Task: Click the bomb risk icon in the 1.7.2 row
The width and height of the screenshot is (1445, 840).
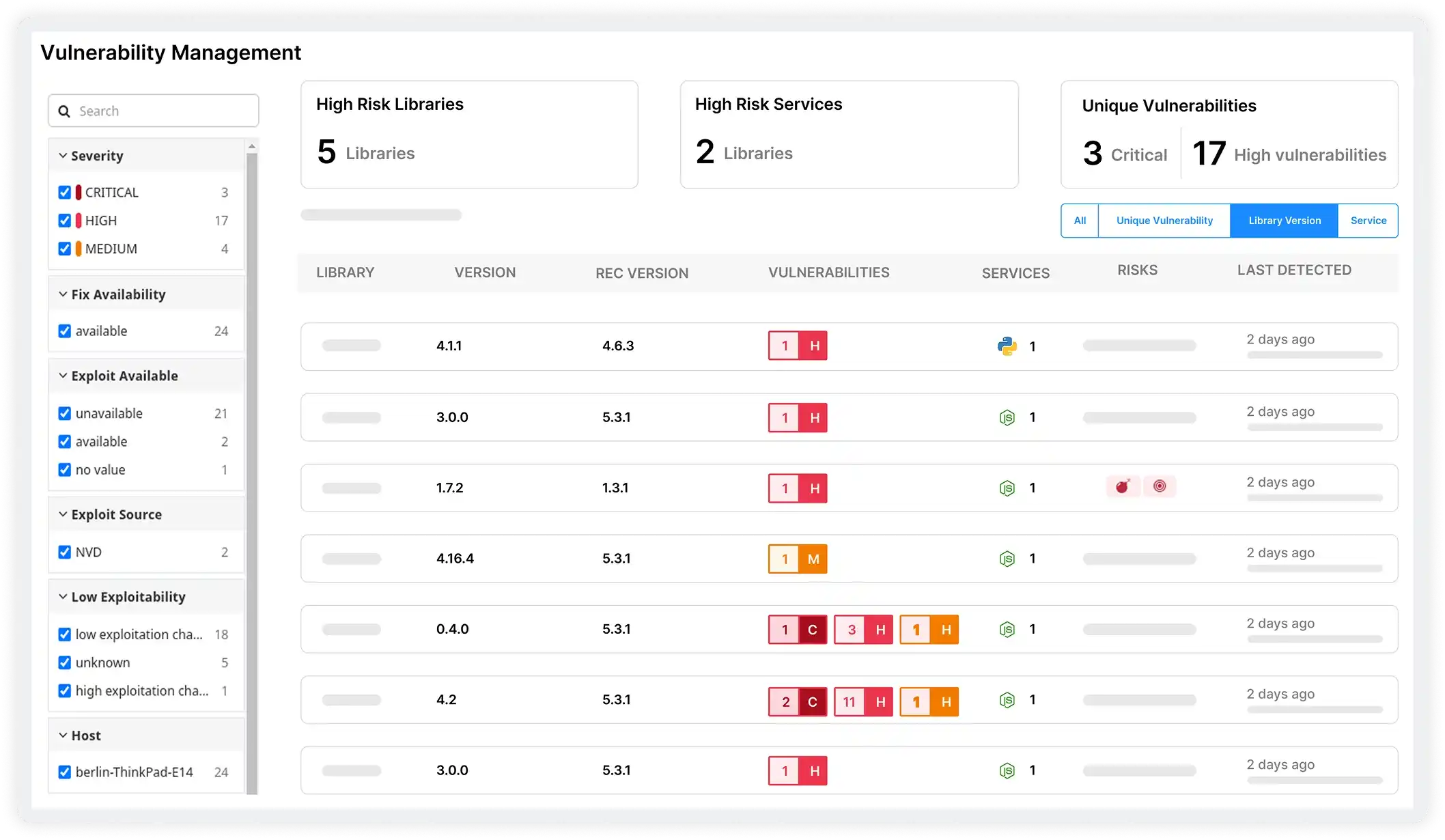Action: tap(1122, 487)
